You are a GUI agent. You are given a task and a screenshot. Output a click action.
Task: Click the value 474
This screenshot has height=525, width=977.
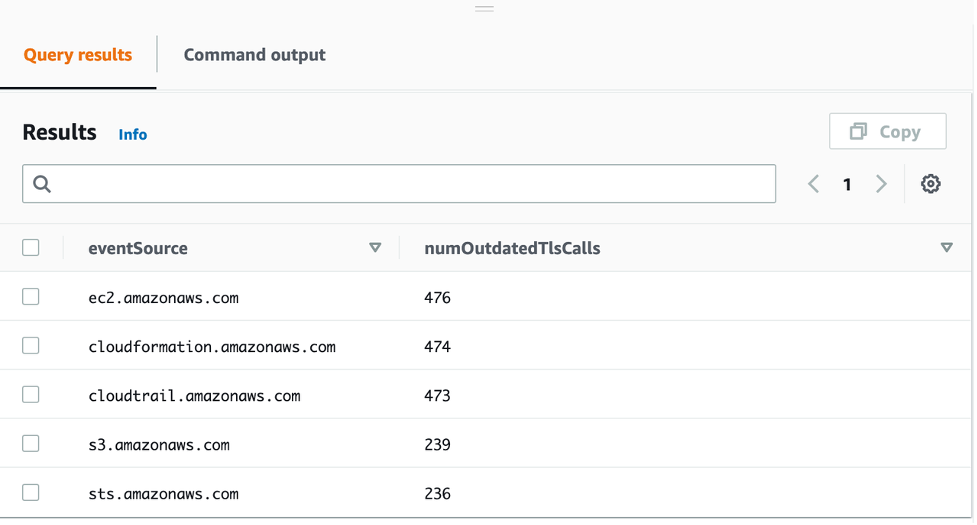tap(437, 347)
